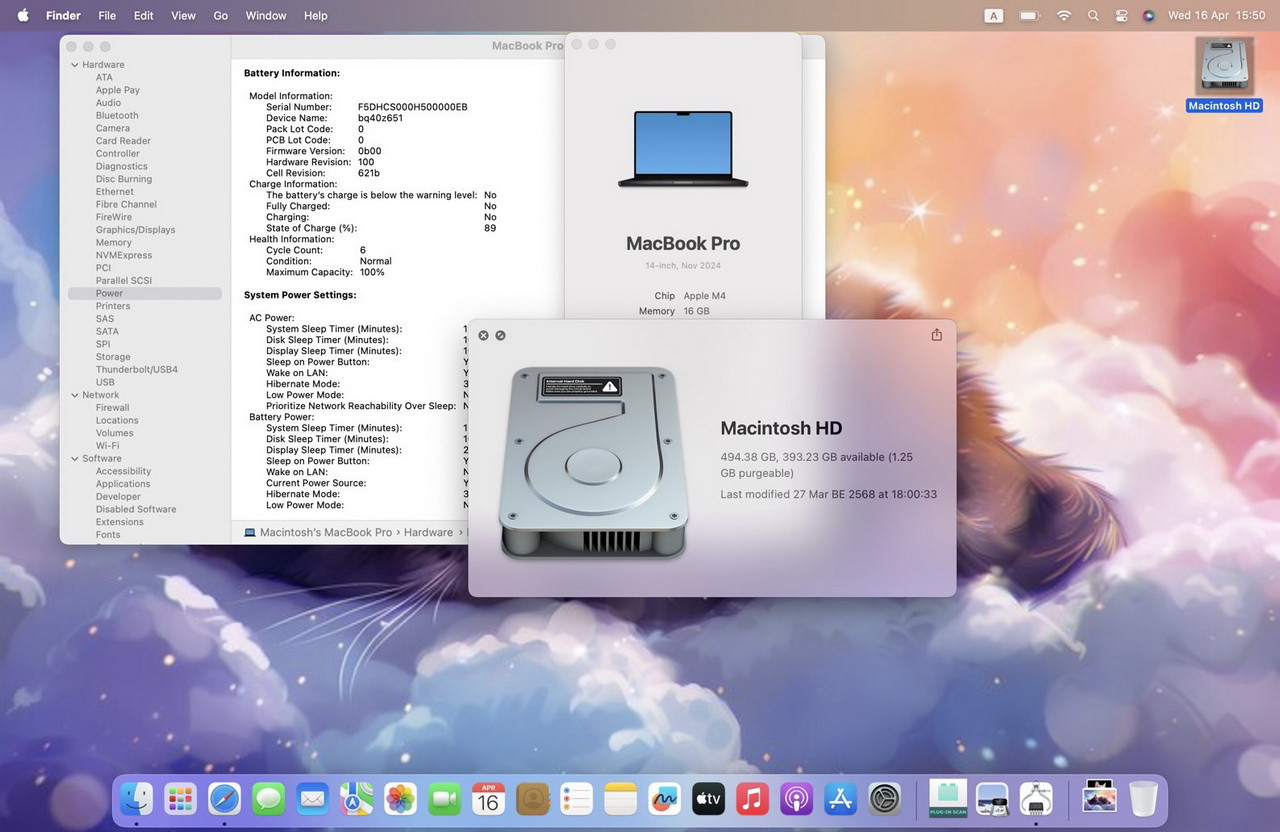
Task: Open Photos app in dock
Action: [400, 799]
